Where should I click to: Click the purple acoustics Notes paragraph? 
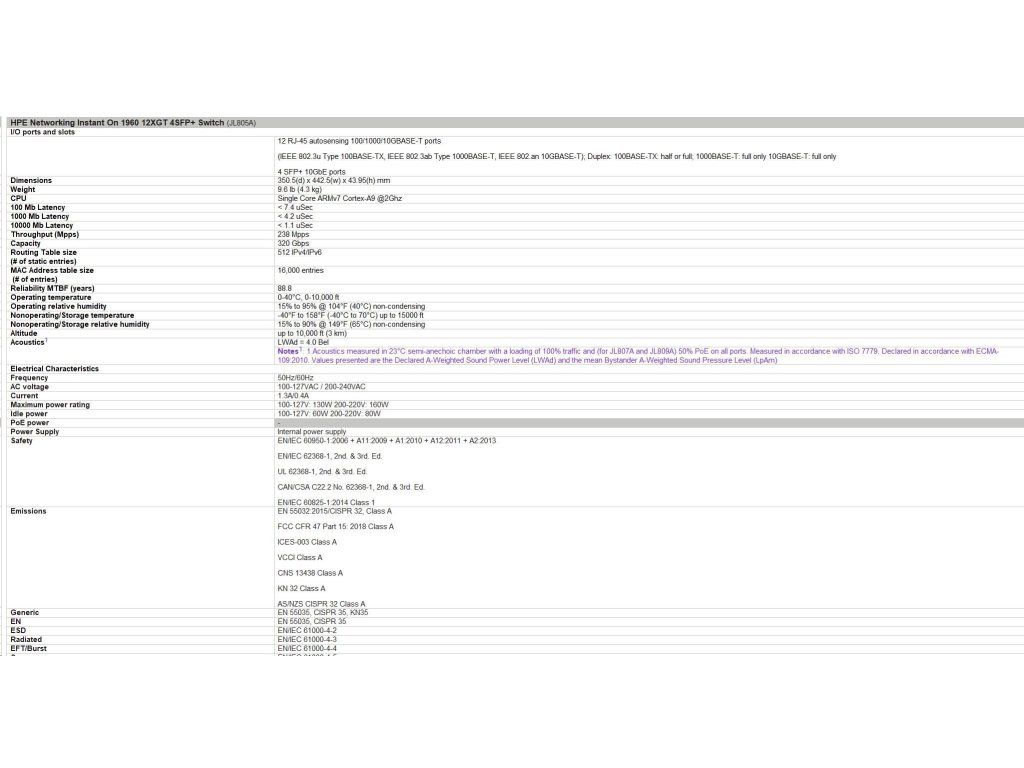pos(638,356)
